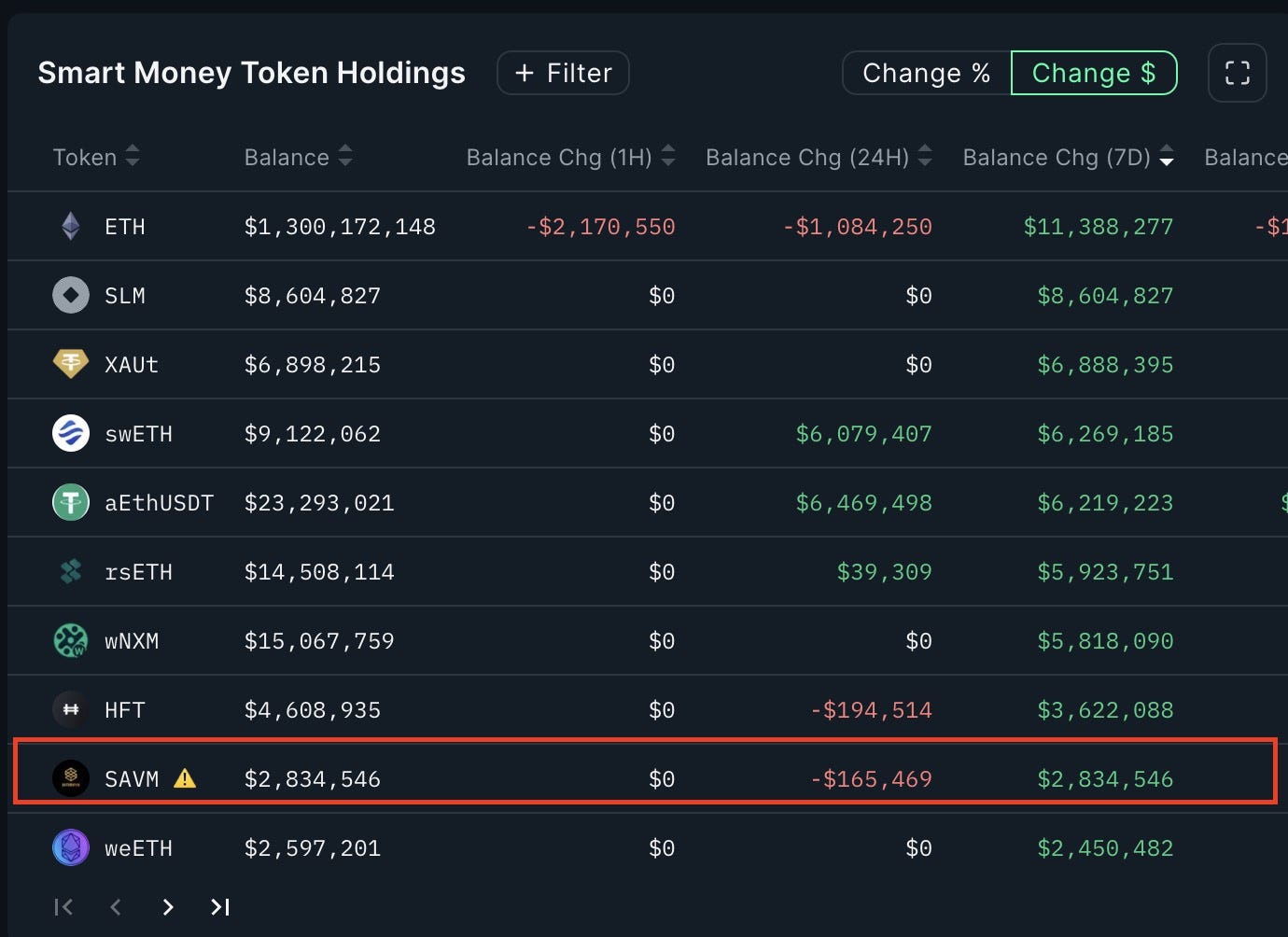Click XAUt balance $6,898,215

tap(313, 365)
